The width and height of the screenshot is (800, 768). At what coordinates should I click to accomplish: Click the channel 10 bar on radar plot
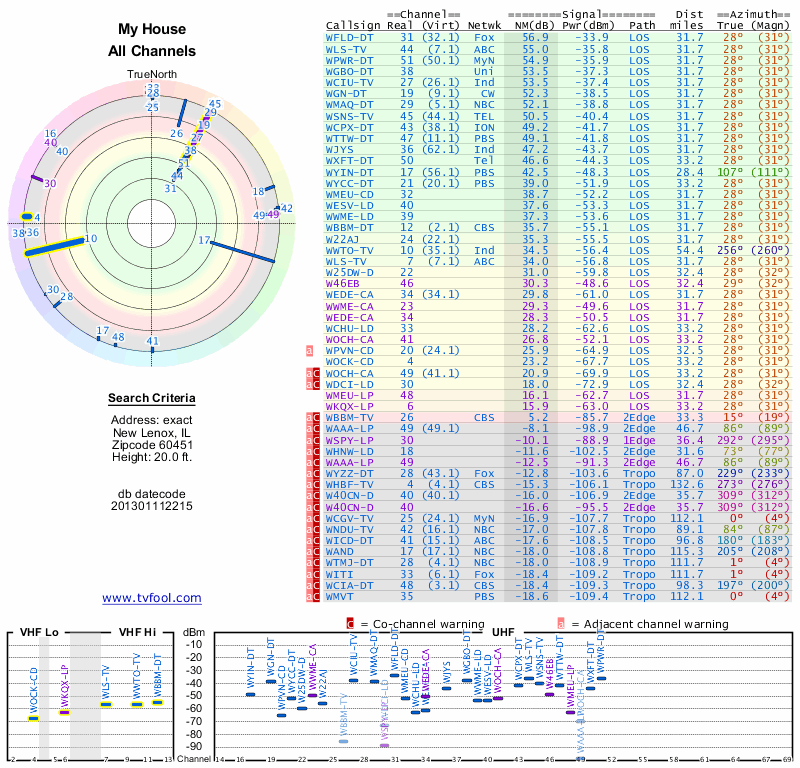[55, 246]
